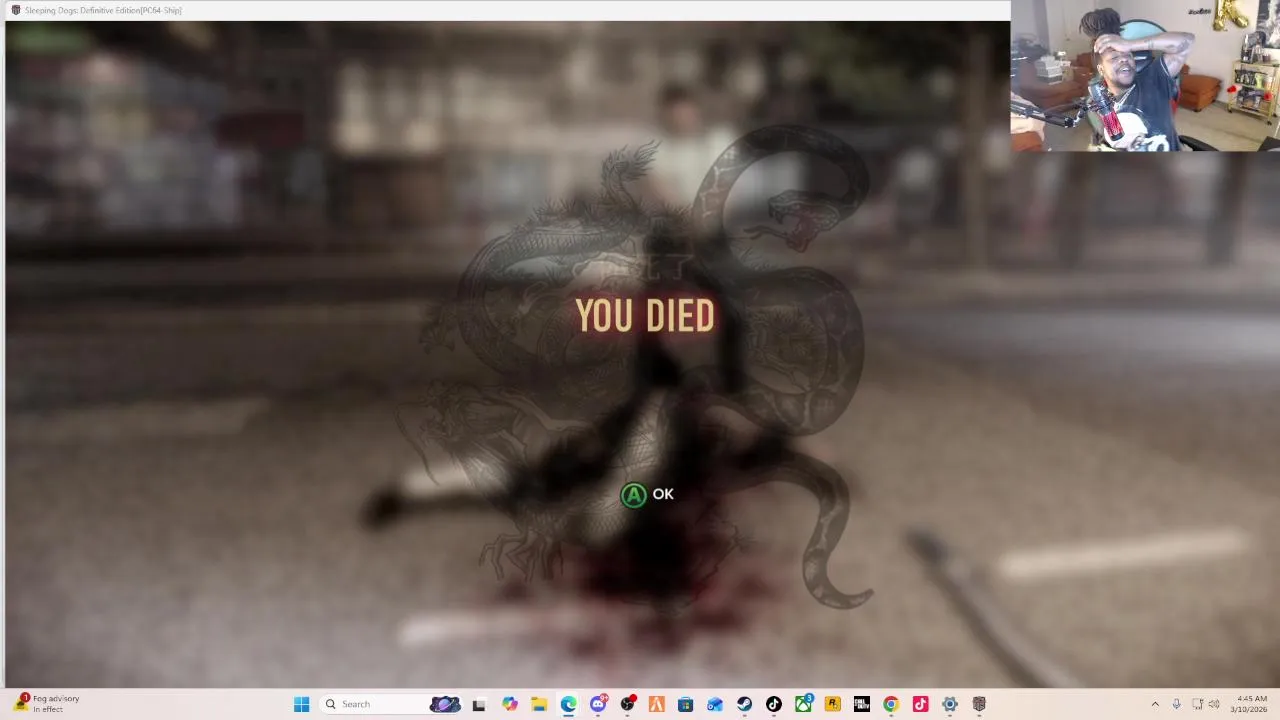Open Call of Duty from the taskbar
Viewport: 1280px width, 720px height.
[861, 704]
